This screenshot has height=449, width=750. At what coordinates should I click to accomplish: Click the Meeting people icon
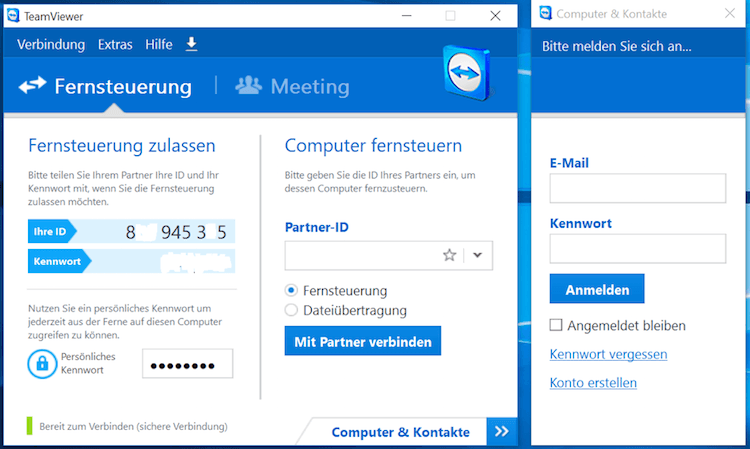point(249,85)
